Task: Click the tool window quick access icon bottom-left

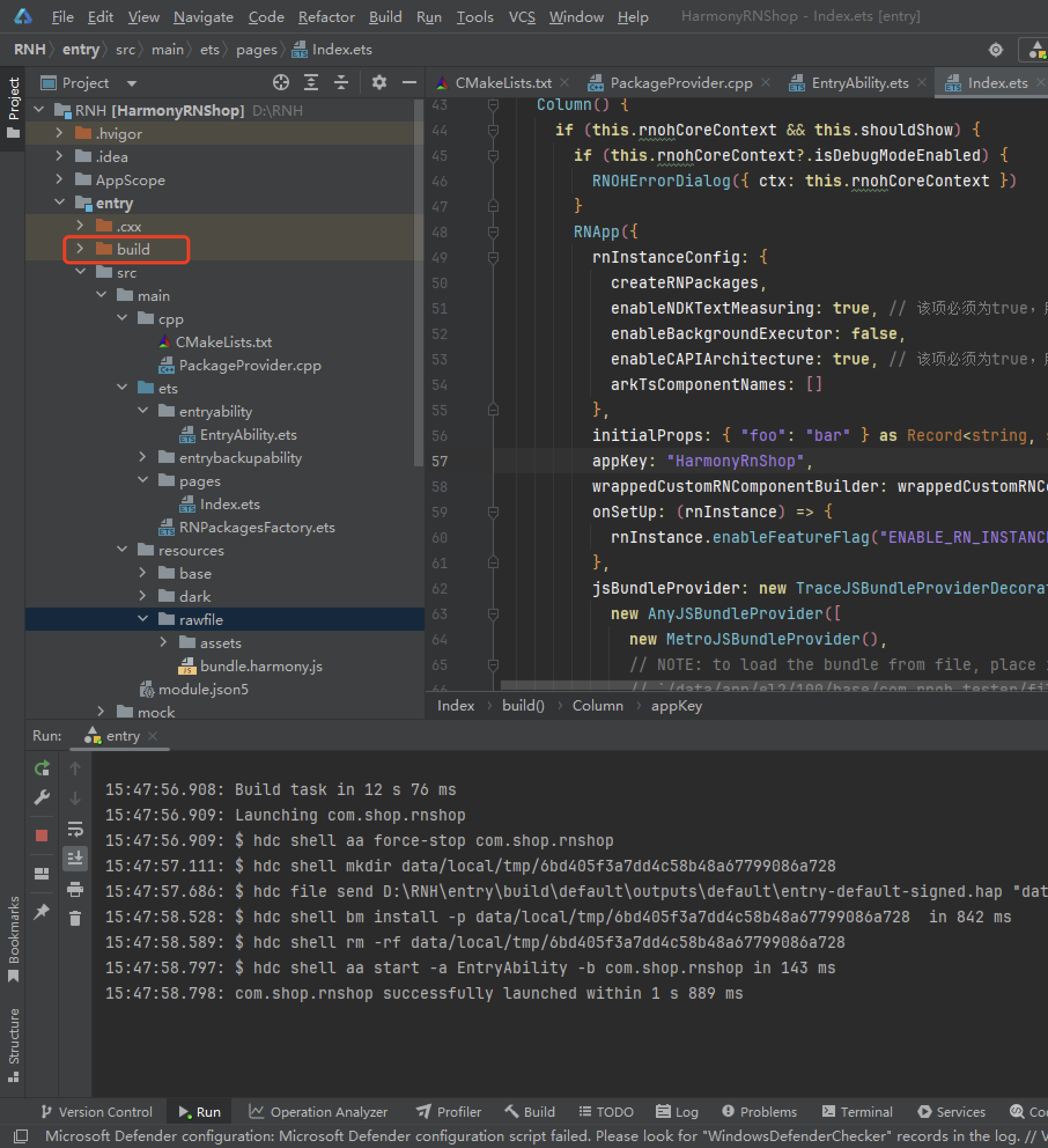Action: 21,1135
